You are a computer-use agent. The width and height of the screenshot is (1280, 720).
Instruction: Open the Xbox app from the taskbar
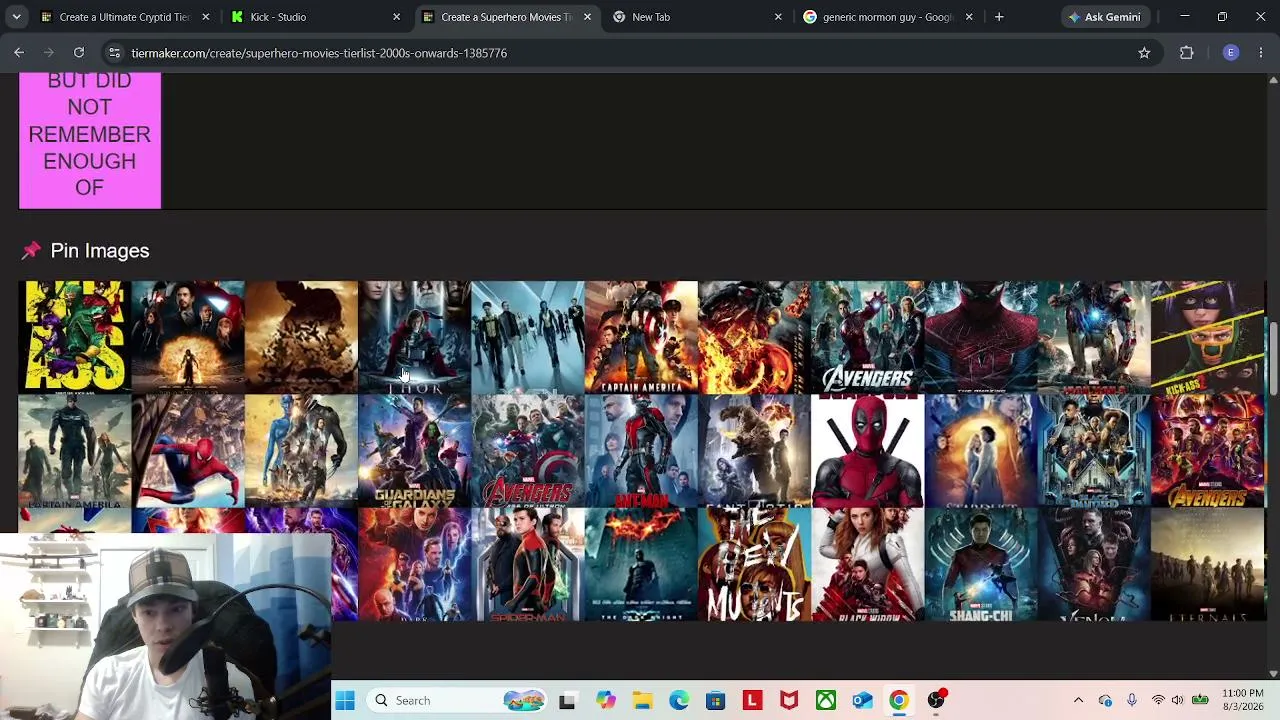tap(826, 701)
